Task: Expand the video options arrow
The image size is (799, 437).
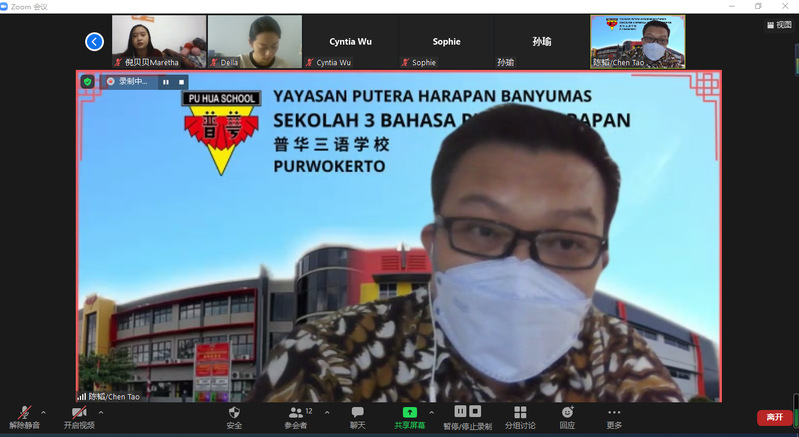Action: point(99,411)
